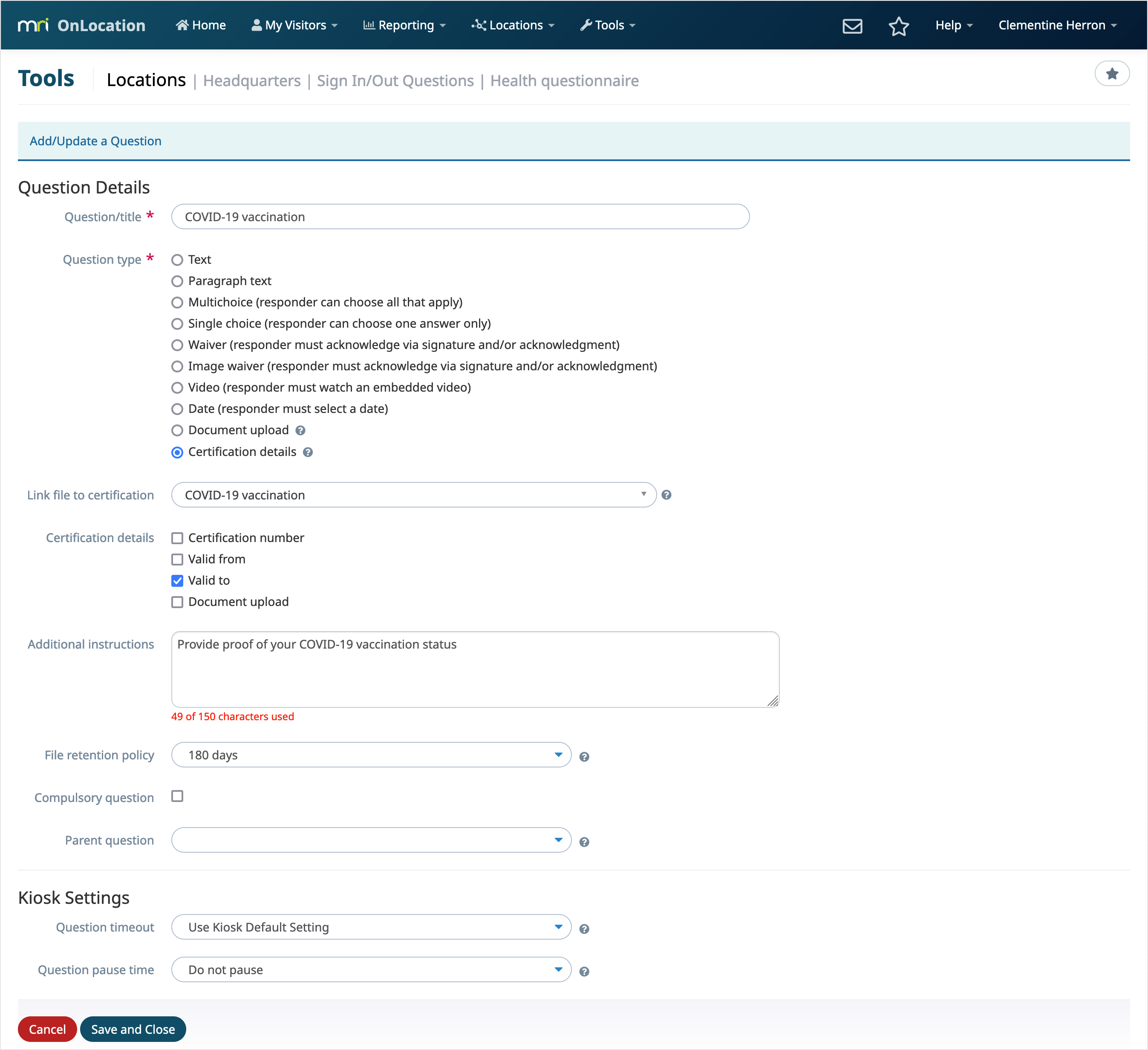Expand the Locations nav menu
Viewport: 1148px width, 1050px height.
coord(513,25)
